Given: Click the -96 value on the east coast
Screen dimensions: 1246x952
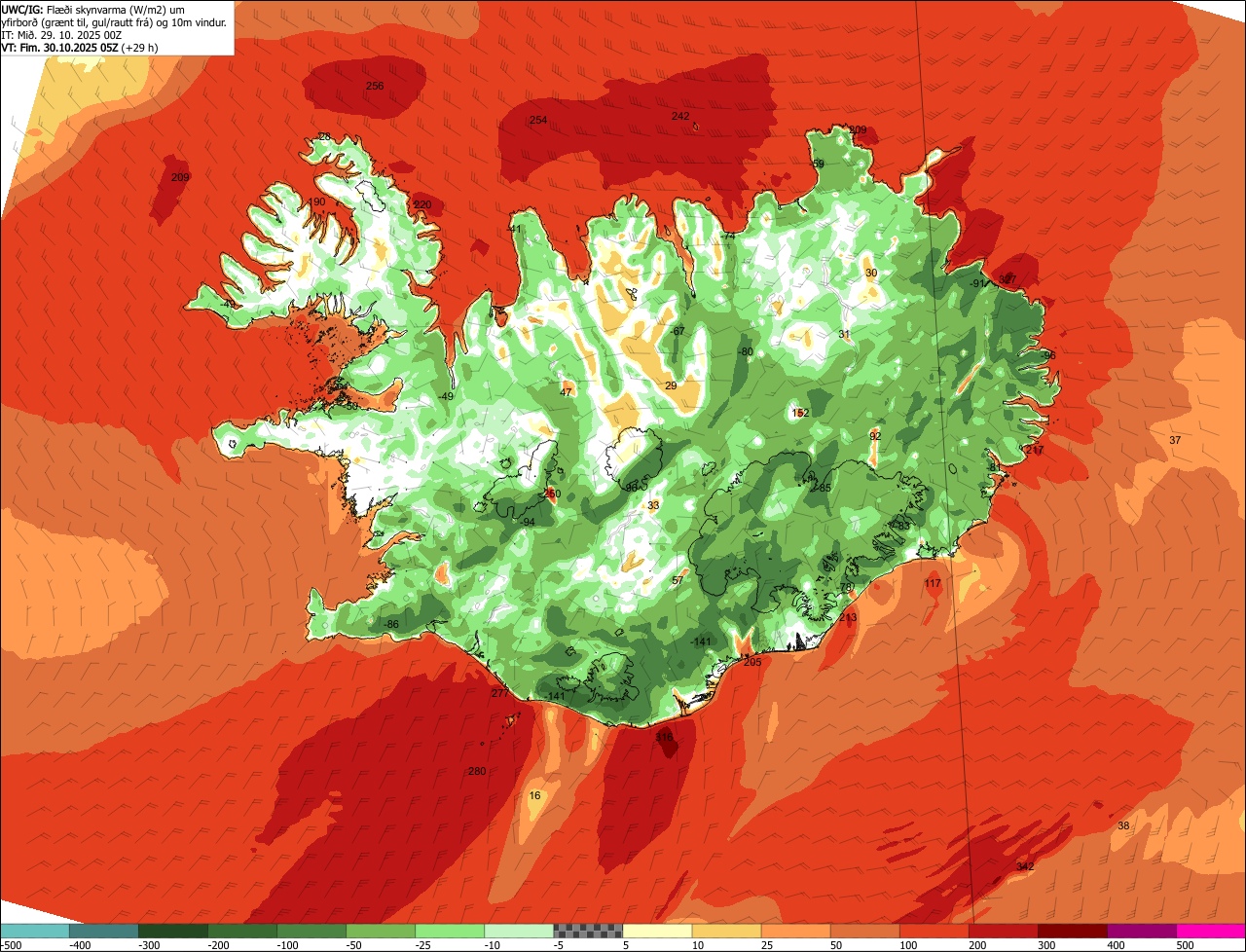Looking at the screenshot, I should point(1047,355).
